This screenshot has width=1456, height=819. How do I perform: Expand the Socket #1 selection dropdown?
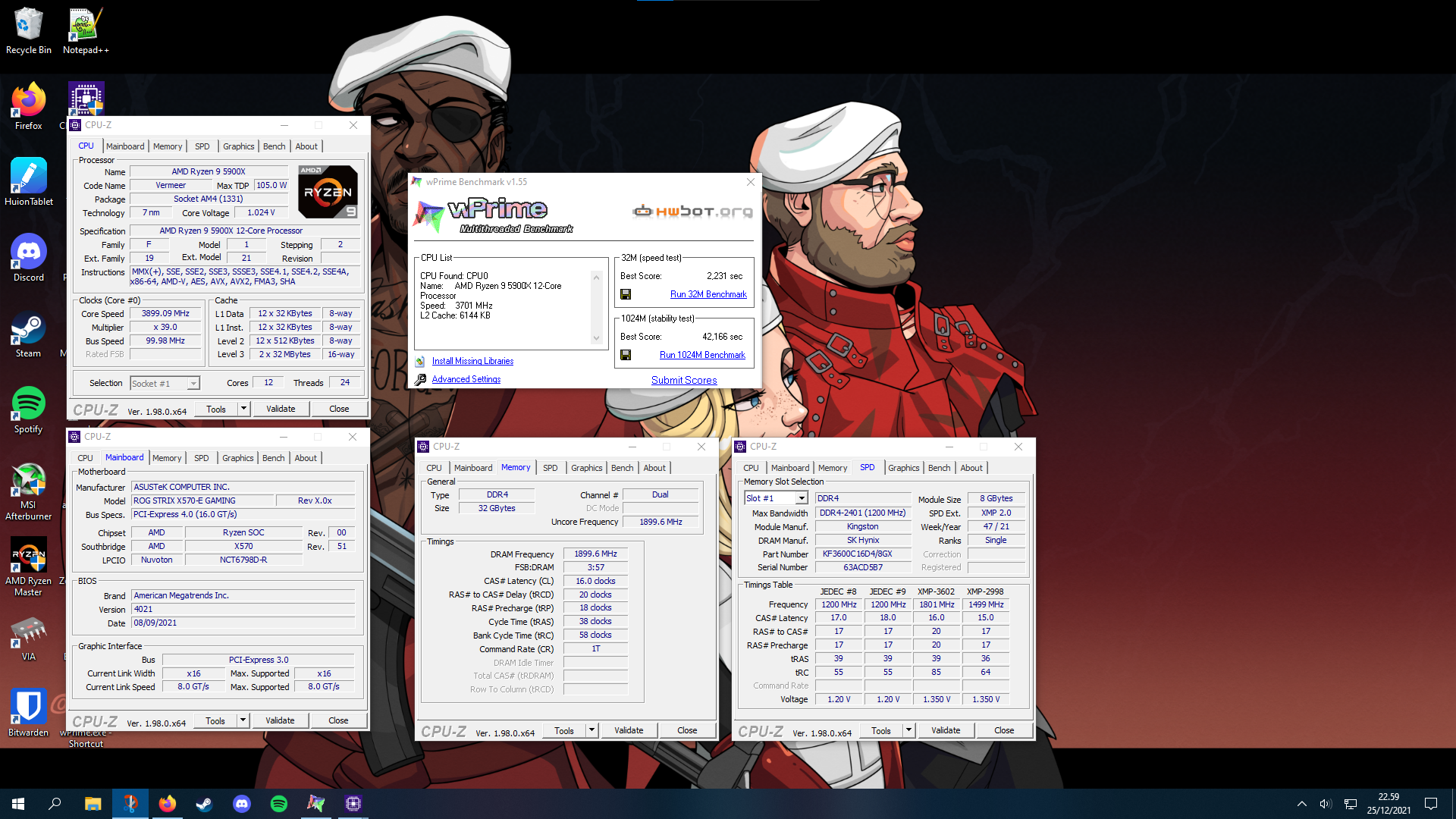[x=193, y=384]
